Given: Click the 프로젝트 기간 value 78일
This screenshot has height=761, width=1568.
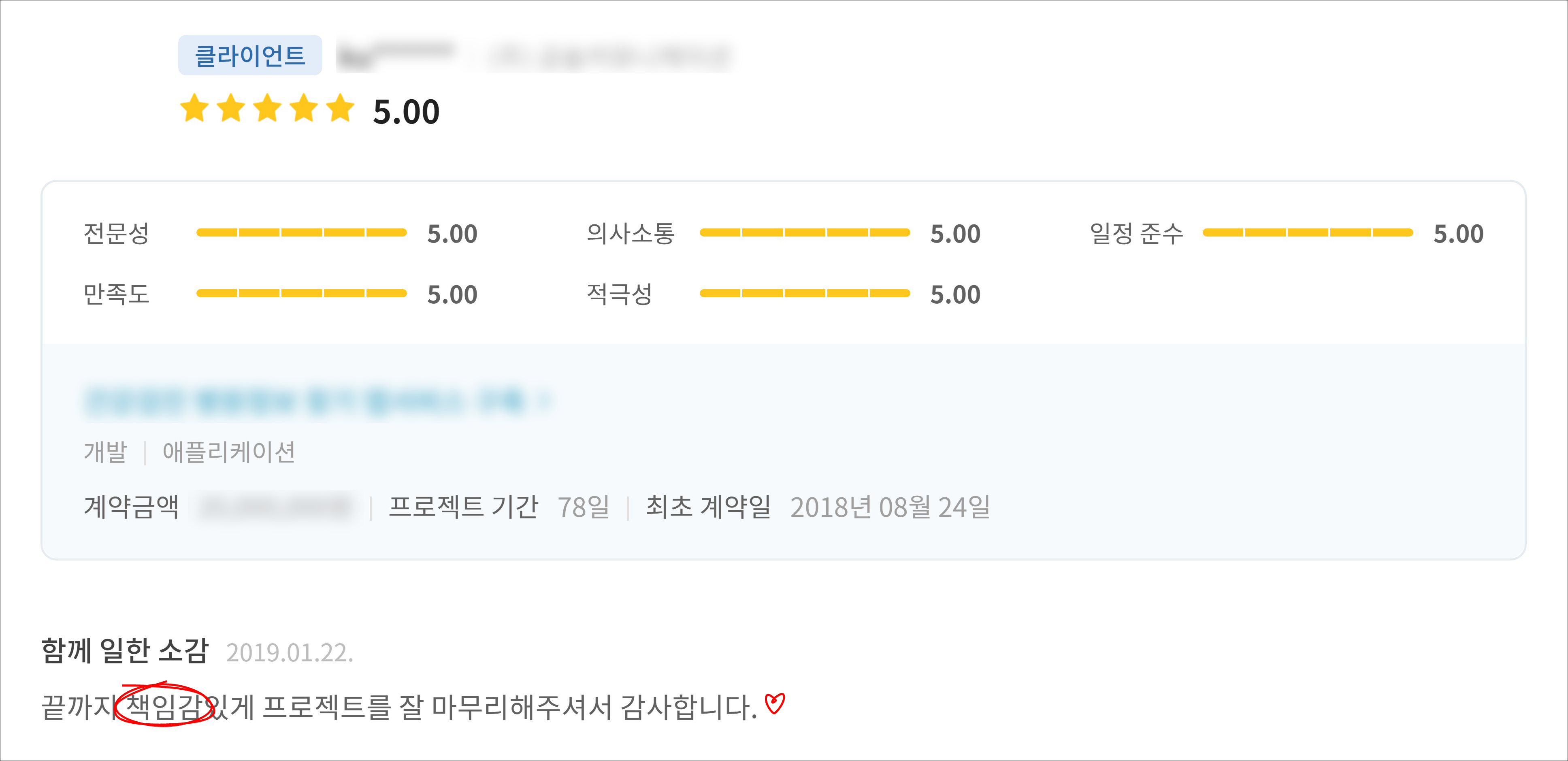Looking at the screenshot, I should (583, 507).
